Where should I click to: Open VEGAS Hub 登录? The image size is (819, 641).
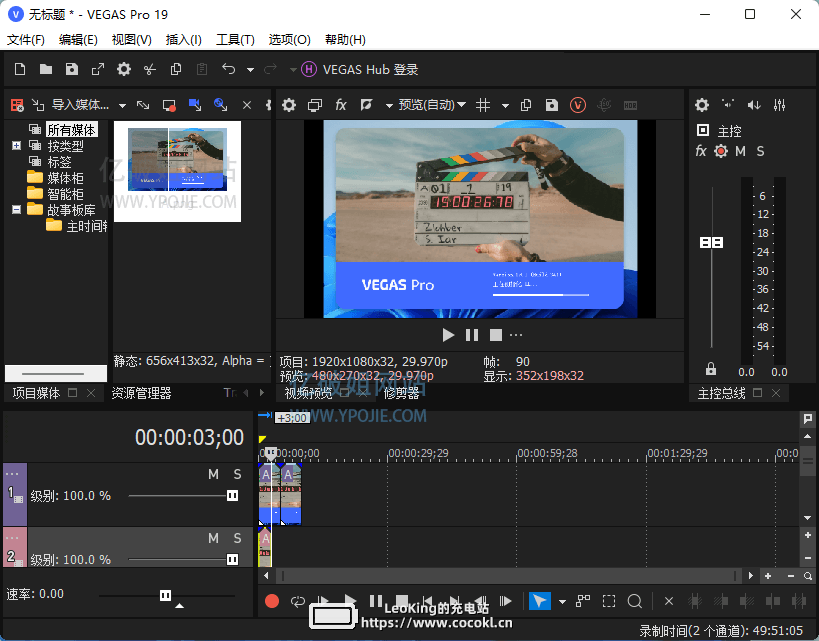point(360,69)
